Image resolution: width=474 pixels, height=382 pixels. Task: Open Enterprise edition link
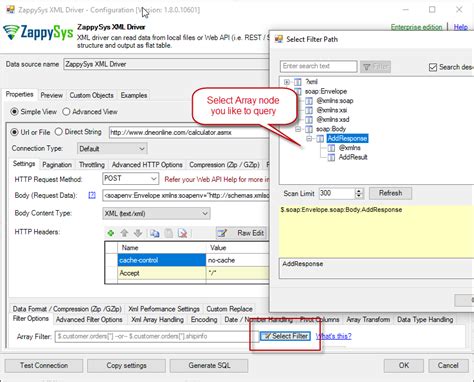pos(416,27)
